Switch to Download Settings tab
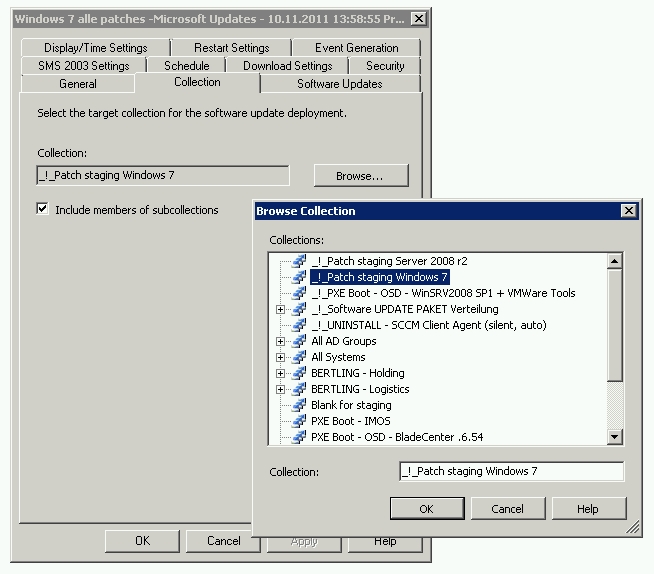The width and height of the screenshot is (654, 574). pyautogui.click(x=287, y=66)
